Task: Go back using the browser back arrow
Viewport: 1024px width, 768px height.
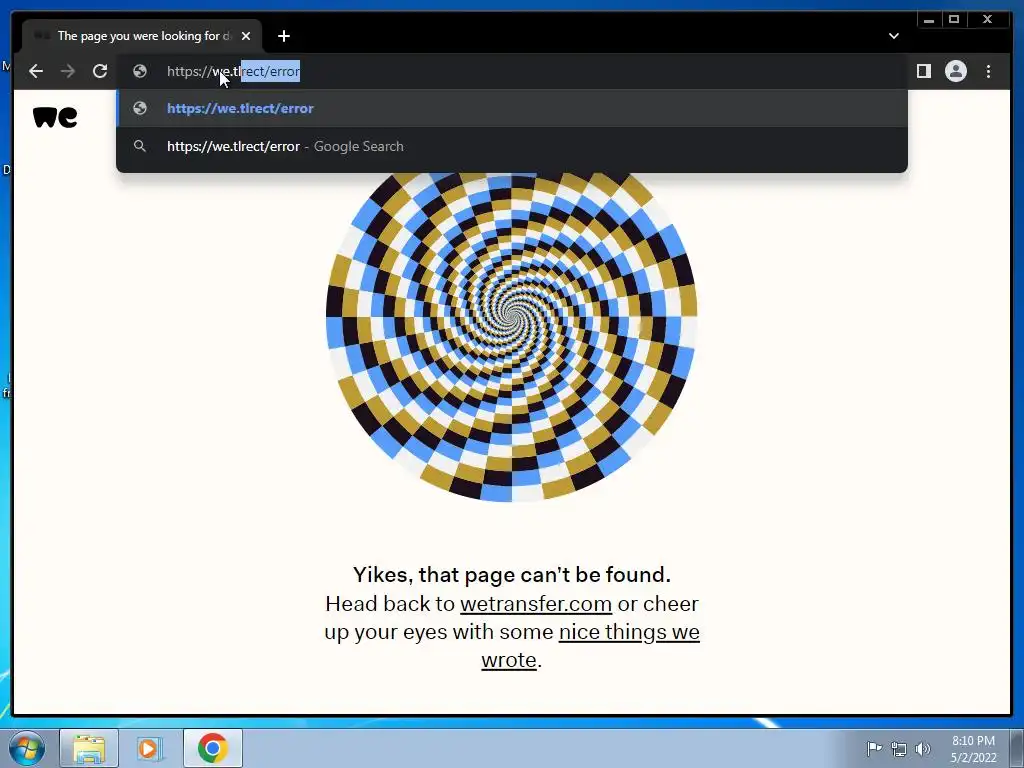Action: [36, 71]
